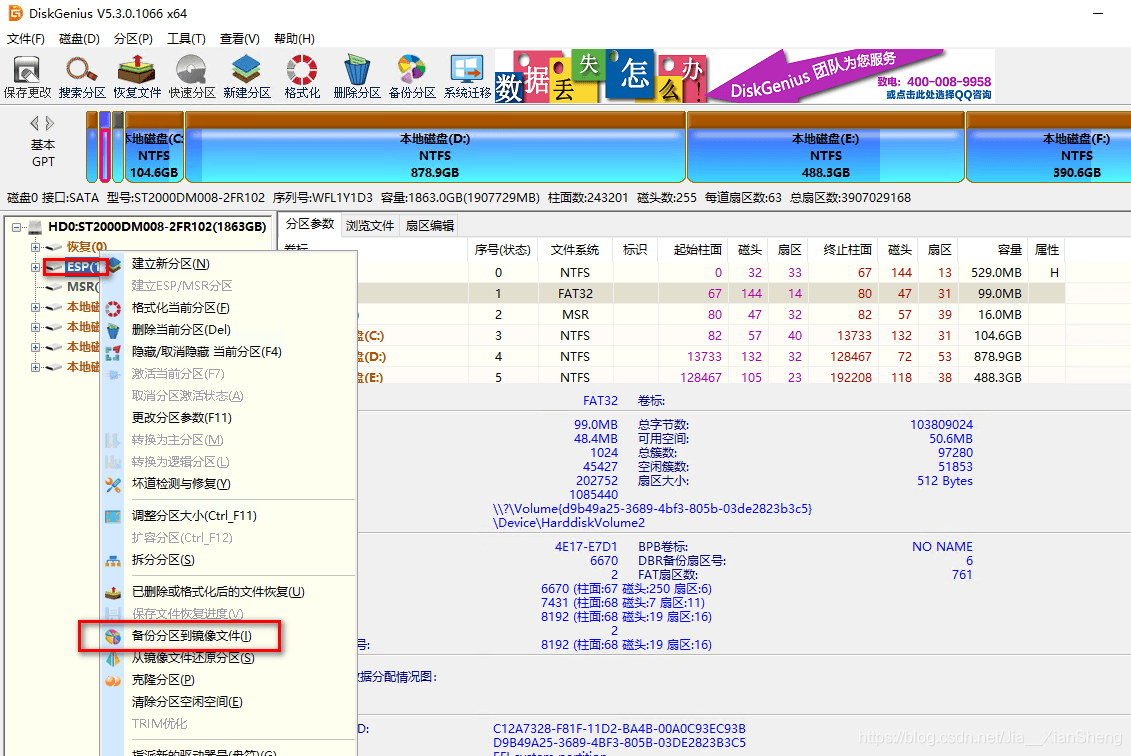1131x756 pixels.
Task: Click the Quick Partition (快速分区) icon
Action: pos(192,77)
